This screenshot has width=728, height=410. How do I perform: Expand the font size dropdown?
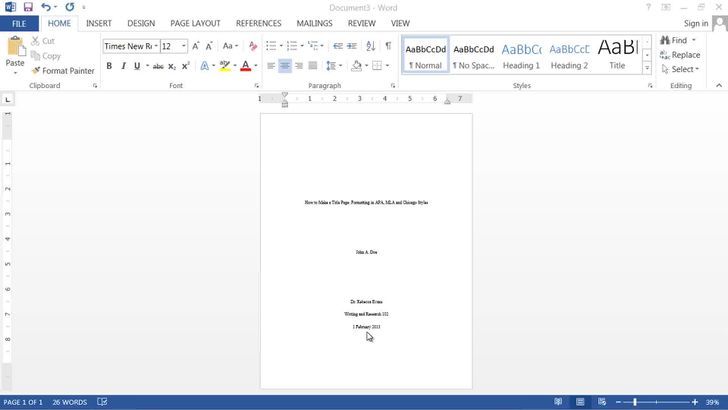click(184, 46)
